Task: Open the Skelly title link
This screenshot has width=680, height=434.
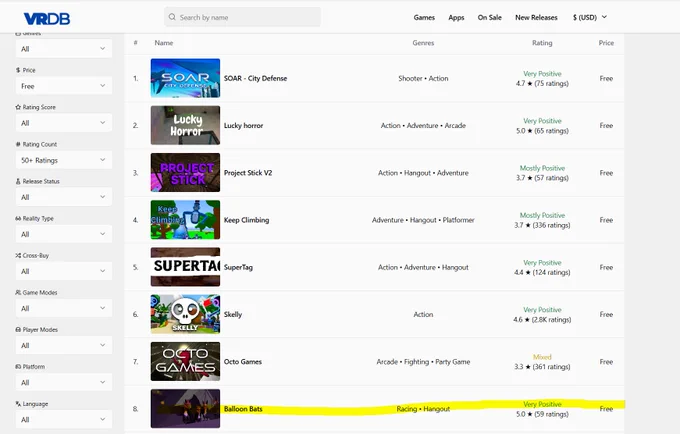Action: pyautogui.click(x=233, y=315)
